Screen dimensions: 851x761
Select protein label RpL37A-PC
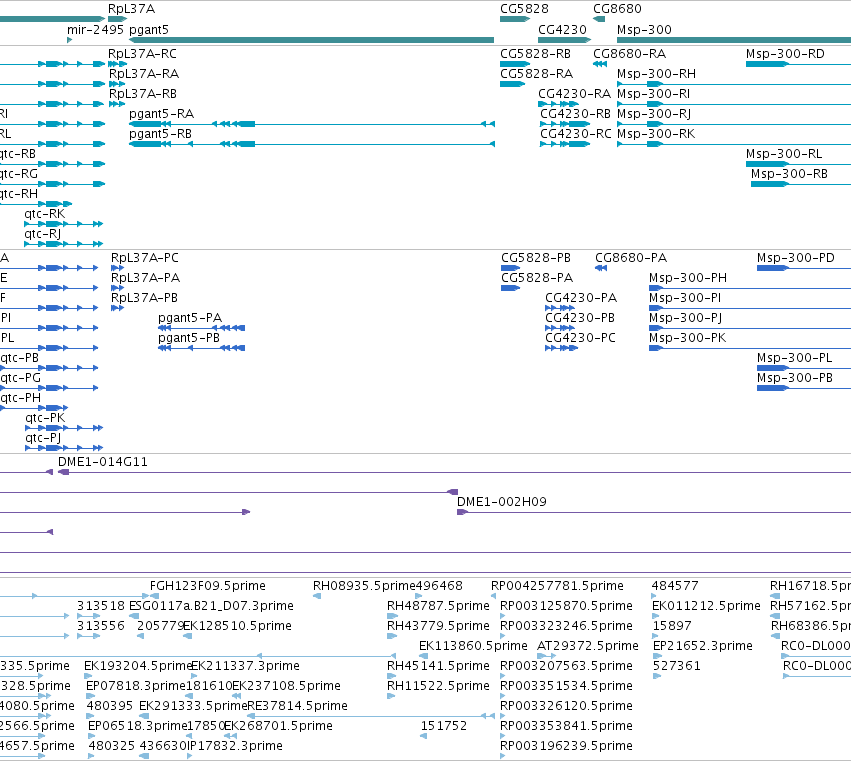point(145,258)
